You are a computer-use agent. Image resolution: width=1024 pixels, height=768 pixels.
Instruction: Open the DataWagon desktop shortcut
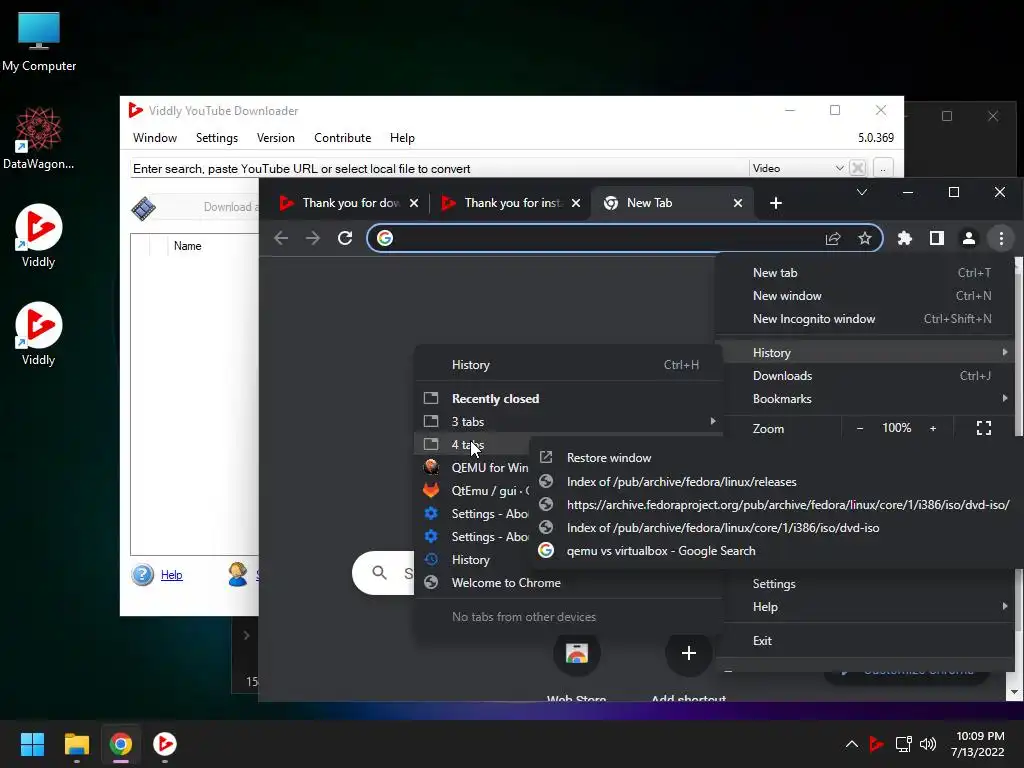pos(39,138)
